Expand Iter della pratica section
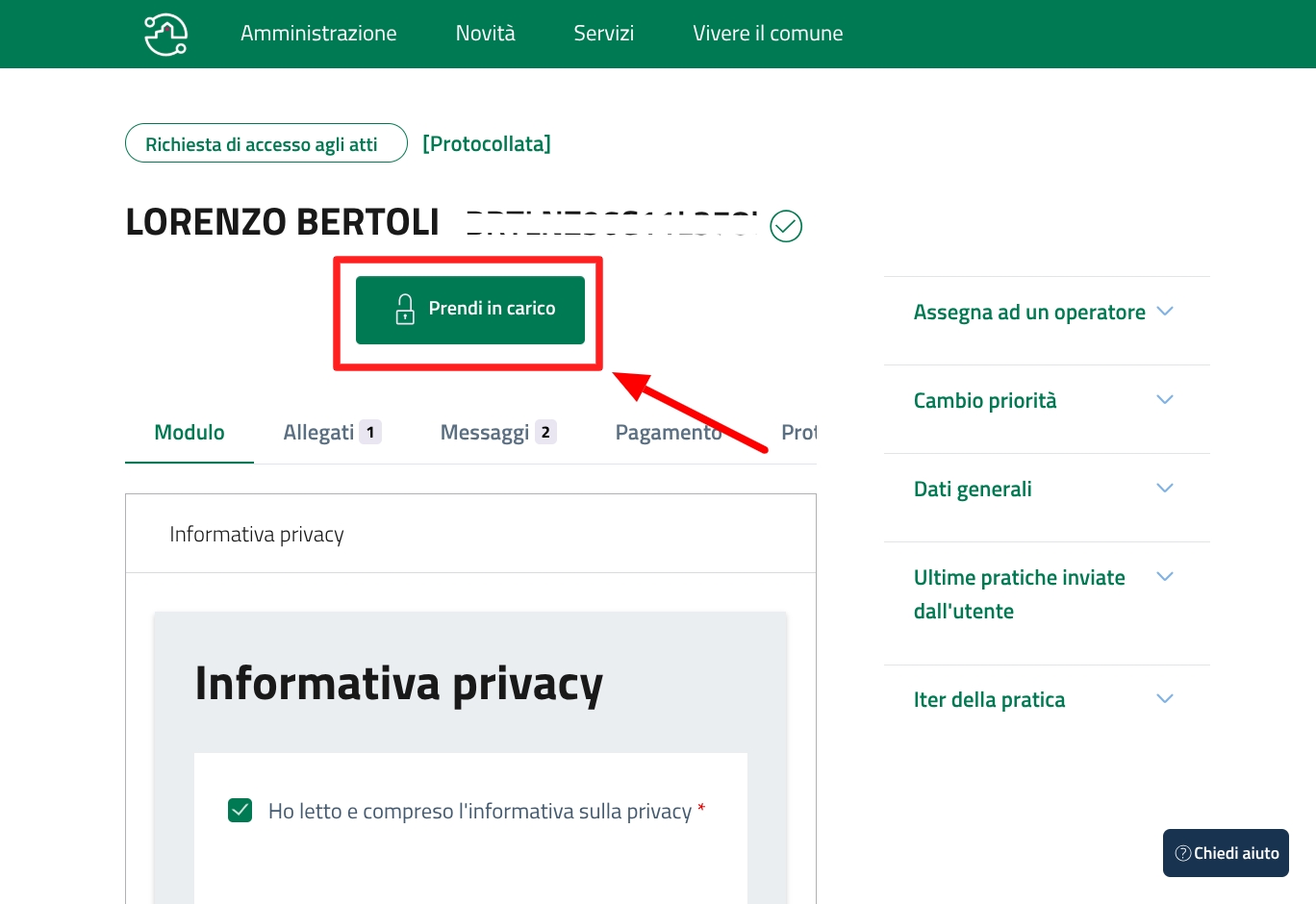The width and height of the screenshot is (1316, 904). tap(989, 700)
